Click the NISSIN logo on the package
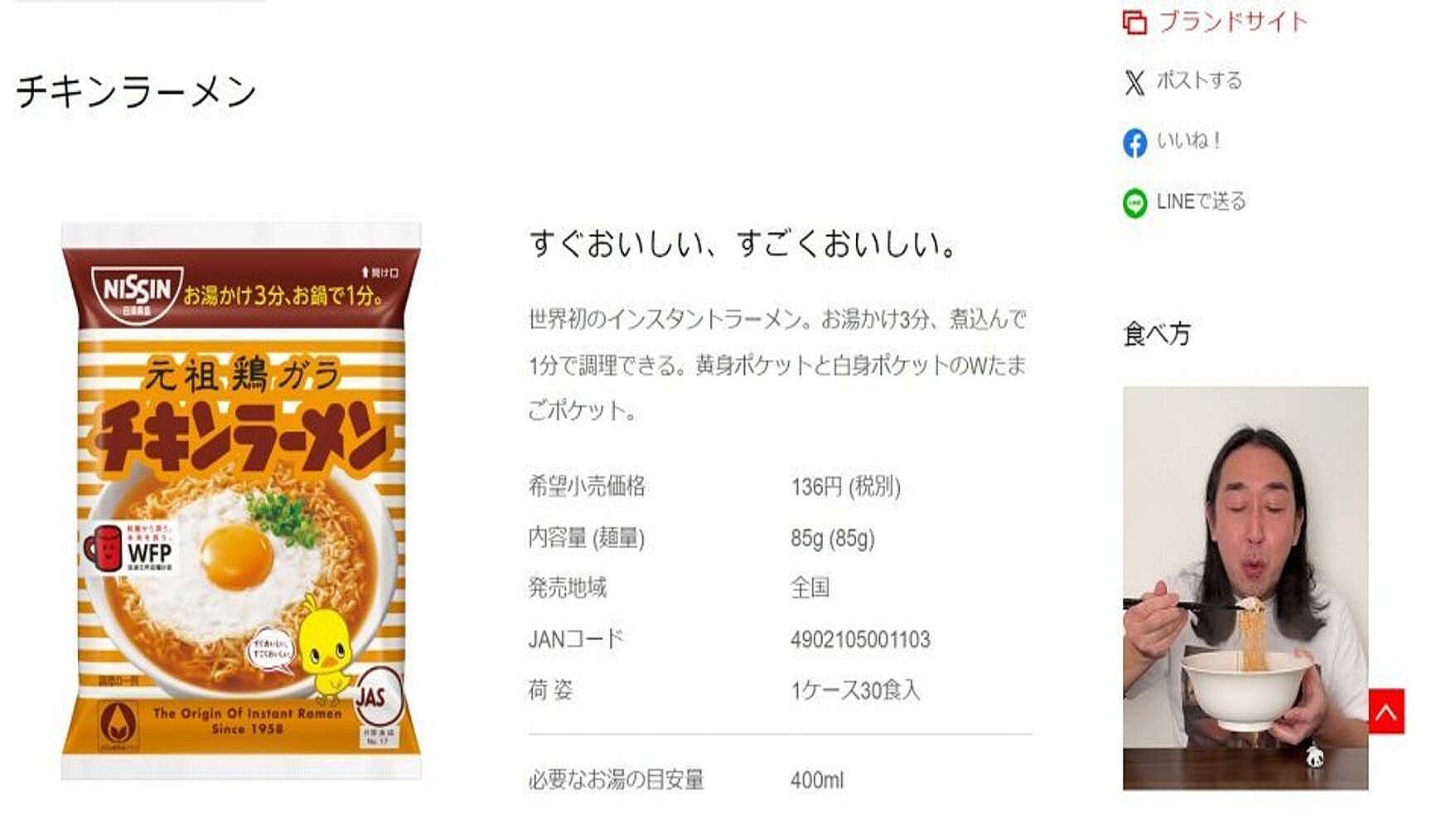The height and width of the screenshot is (819, 1456). click(137, 292)
